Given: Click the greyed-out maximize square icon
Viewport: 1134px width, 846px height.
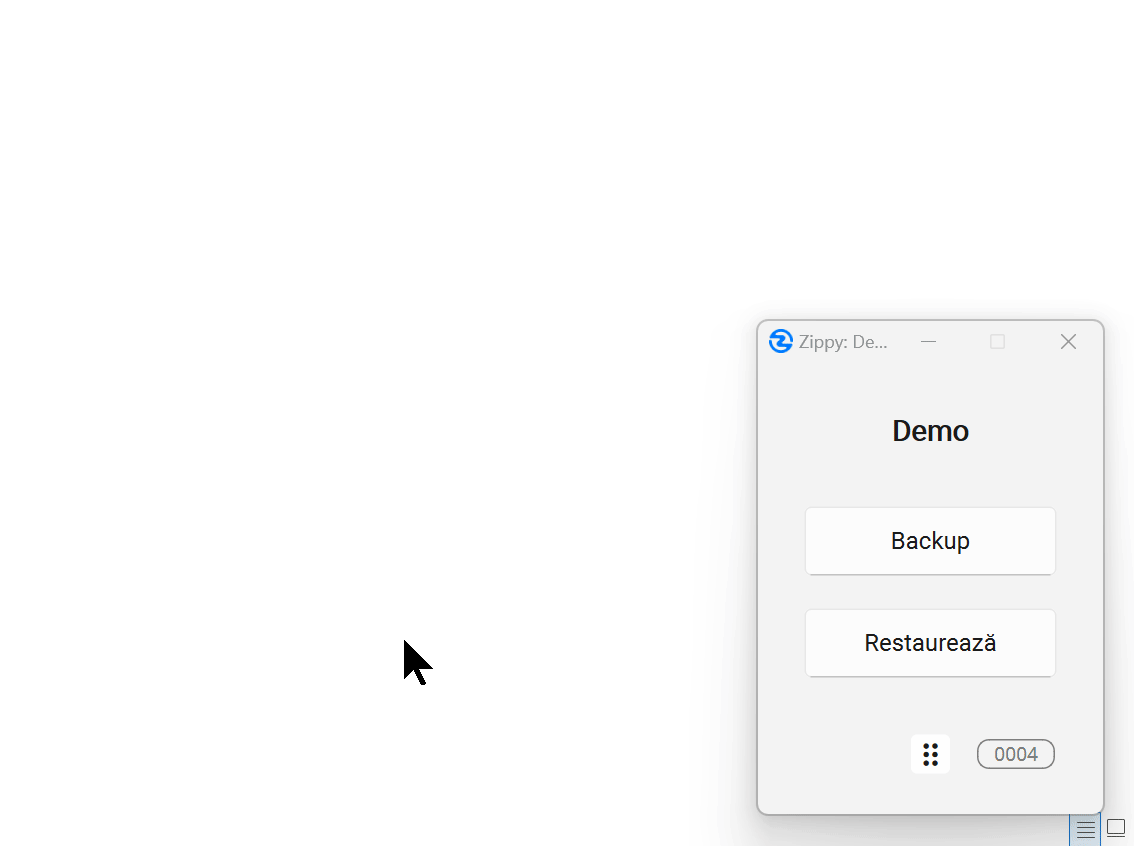Looking at the screenshot, I should [x=997, y=342].
